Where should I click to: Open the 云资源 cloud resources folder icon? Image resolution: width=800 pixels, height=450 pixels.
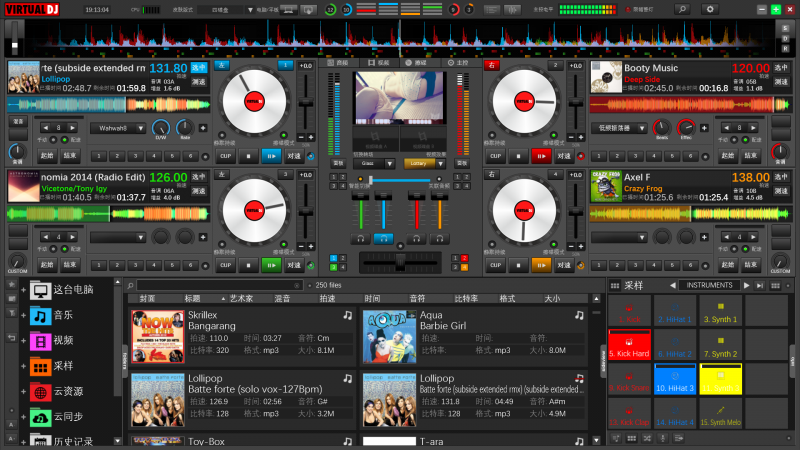(40, 392)
